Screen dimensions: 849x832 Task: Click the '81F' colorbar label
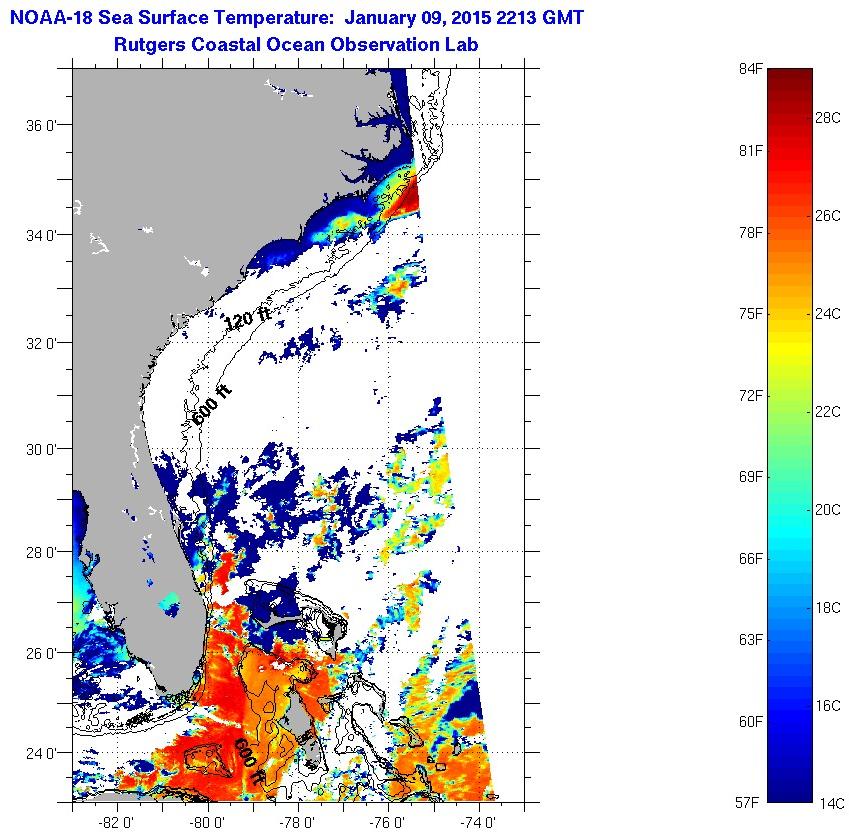click(750, 150)
